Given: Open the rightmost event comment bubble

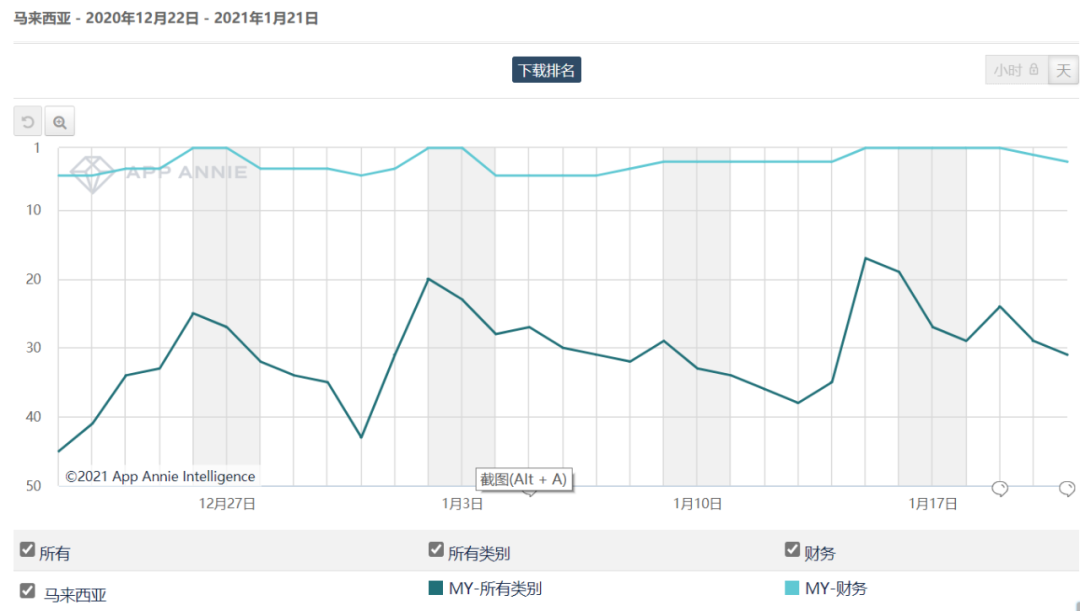Looking at the screenshot, I should click(x=1067, y=488).
